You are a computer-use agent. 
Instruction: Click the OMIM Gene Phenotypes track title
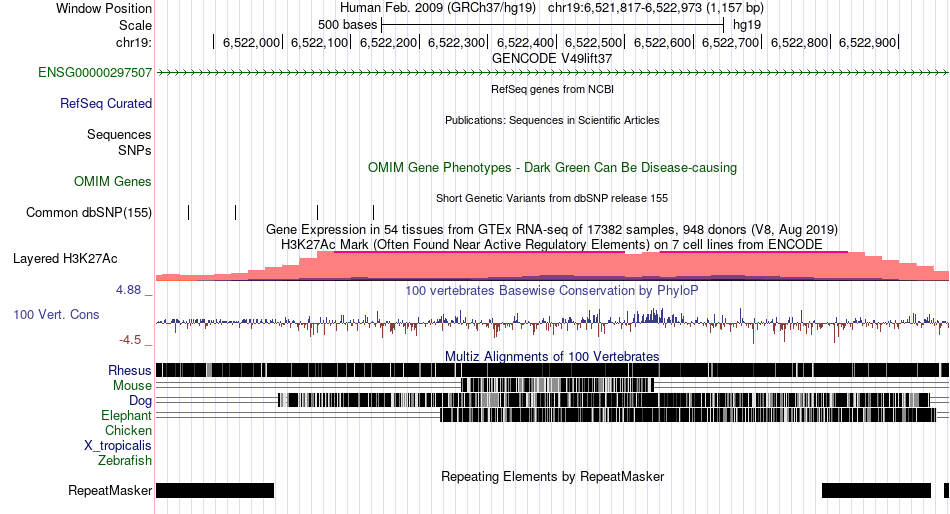coord(552,167)
